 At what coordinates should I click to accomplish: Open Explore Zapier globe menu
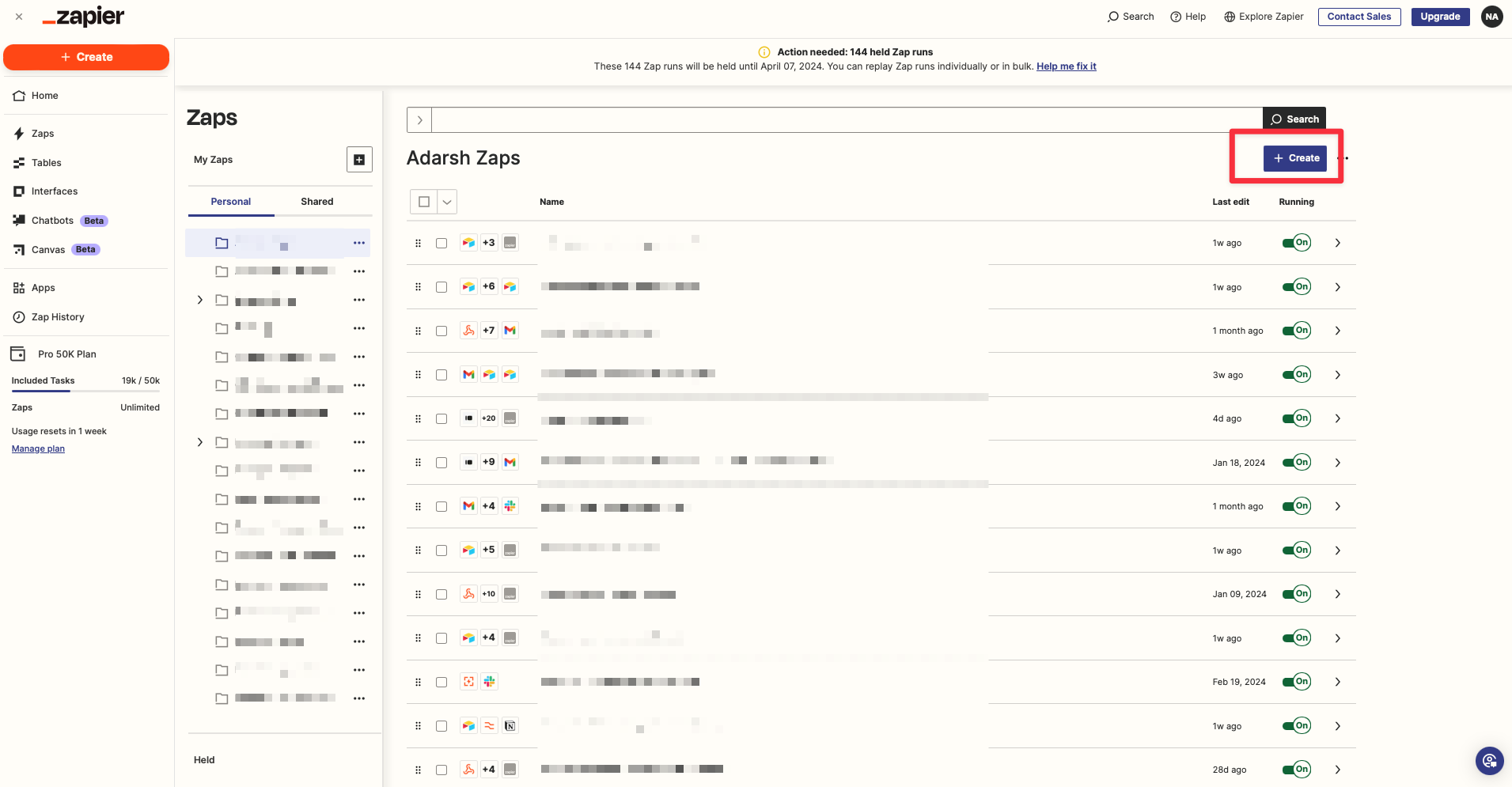tap(1264, 17)
